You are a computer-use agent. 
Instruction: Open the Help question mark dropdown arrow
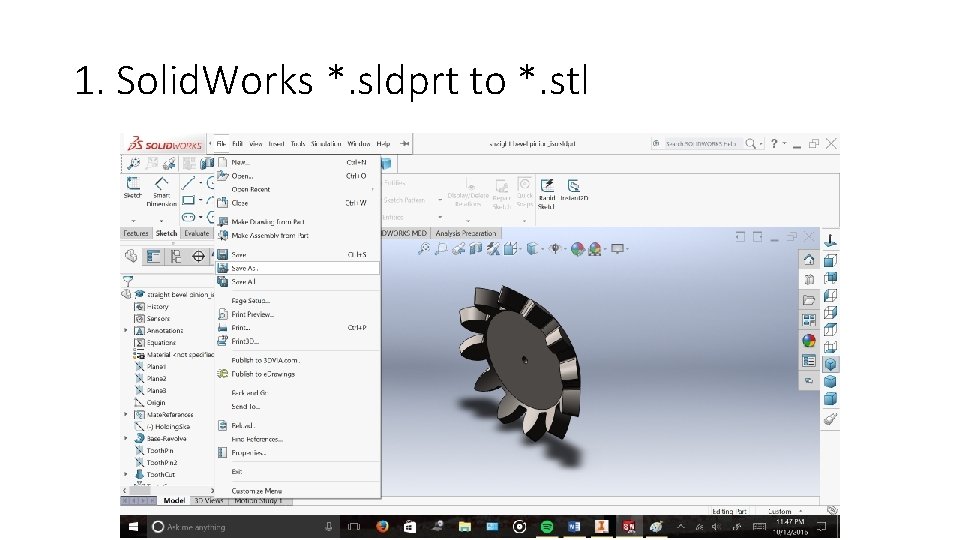point(784,143)
